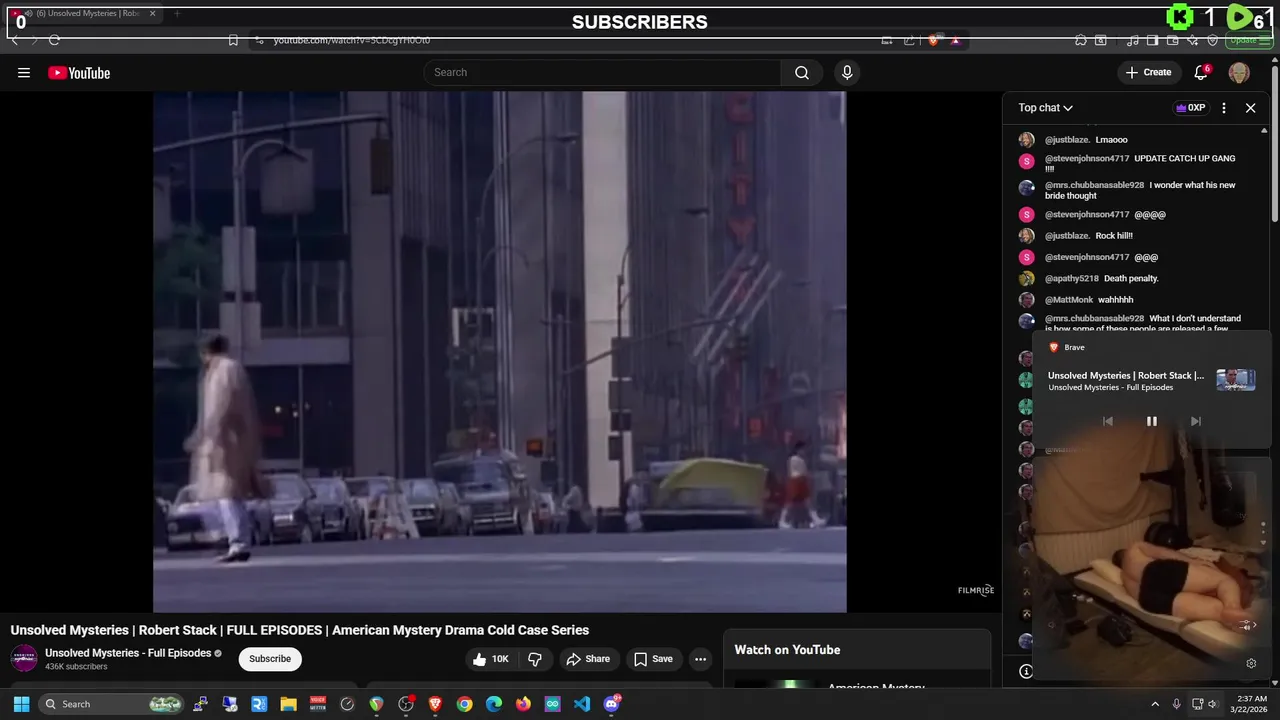This screenshot has height=720, width=1280.
Task: Open the OXP channel membership badge
Action: (x=1190, y=107)
